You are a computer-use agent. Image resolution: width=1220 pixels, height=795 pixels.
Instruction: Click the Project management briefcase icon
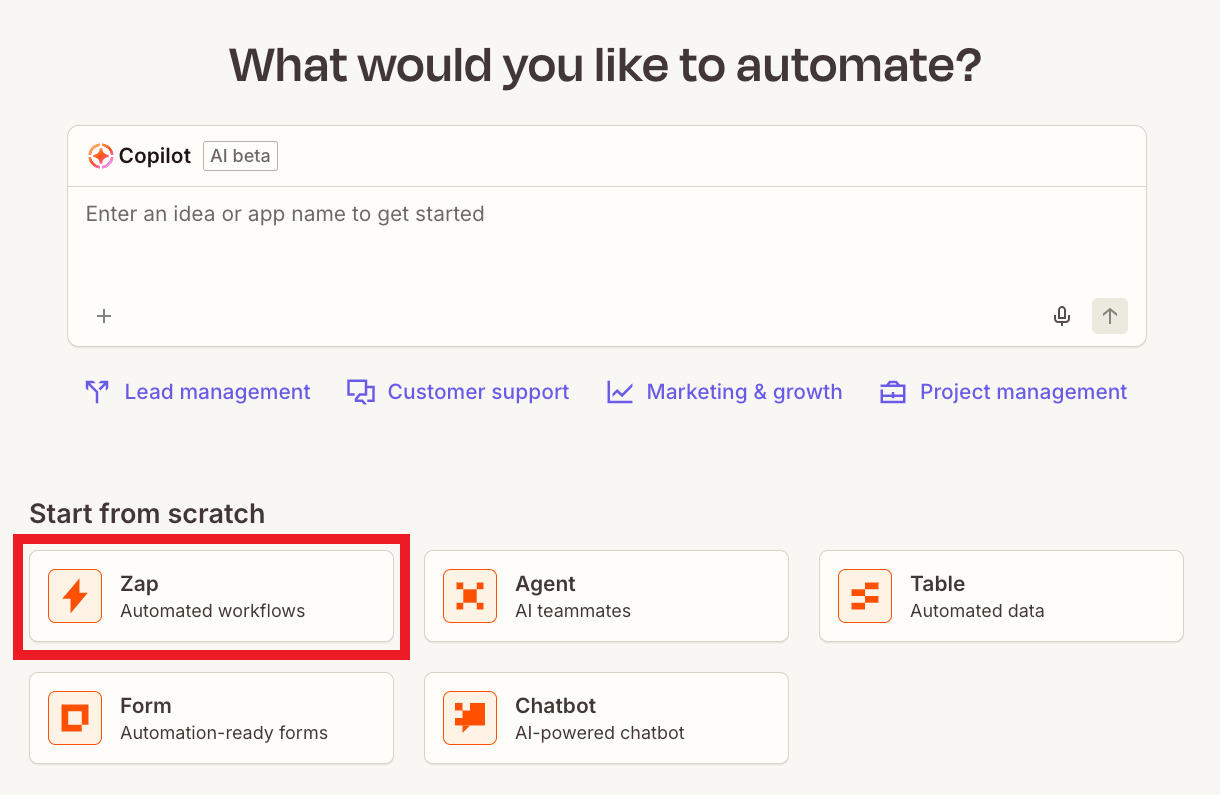tap(893, 392)
